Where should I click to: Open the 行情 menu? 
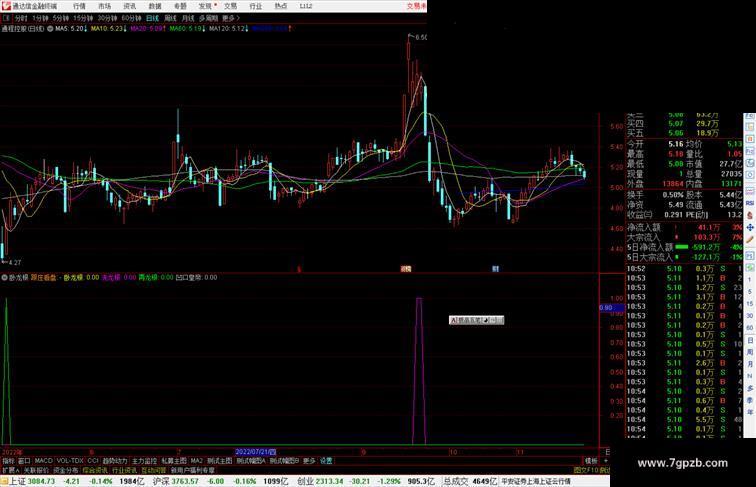click(x=79, y=6)
